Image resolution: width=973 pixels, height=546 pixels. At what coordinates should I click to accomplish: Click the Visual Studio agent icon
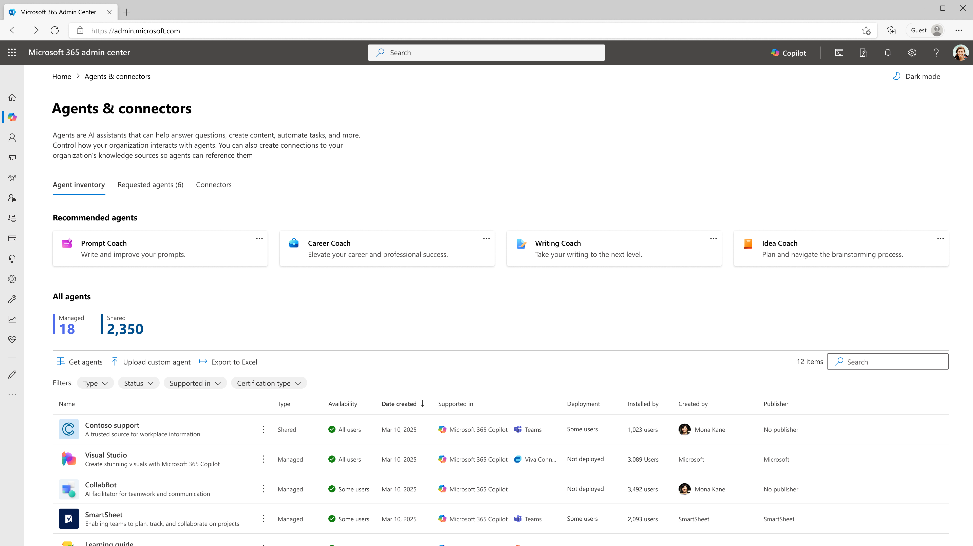pos(69,459)
